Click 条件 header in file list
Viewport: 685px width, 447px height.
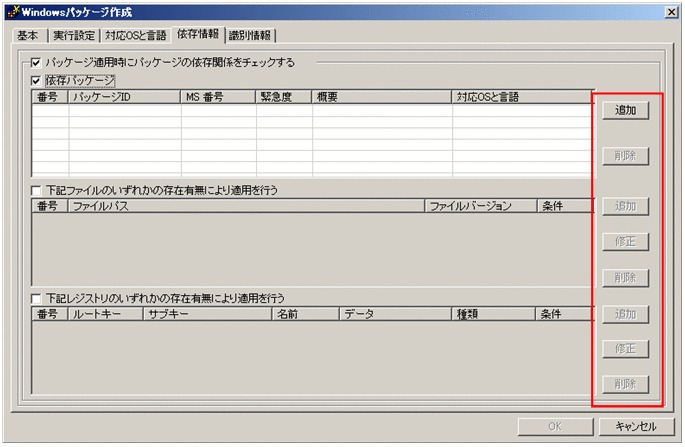[565, 206]
